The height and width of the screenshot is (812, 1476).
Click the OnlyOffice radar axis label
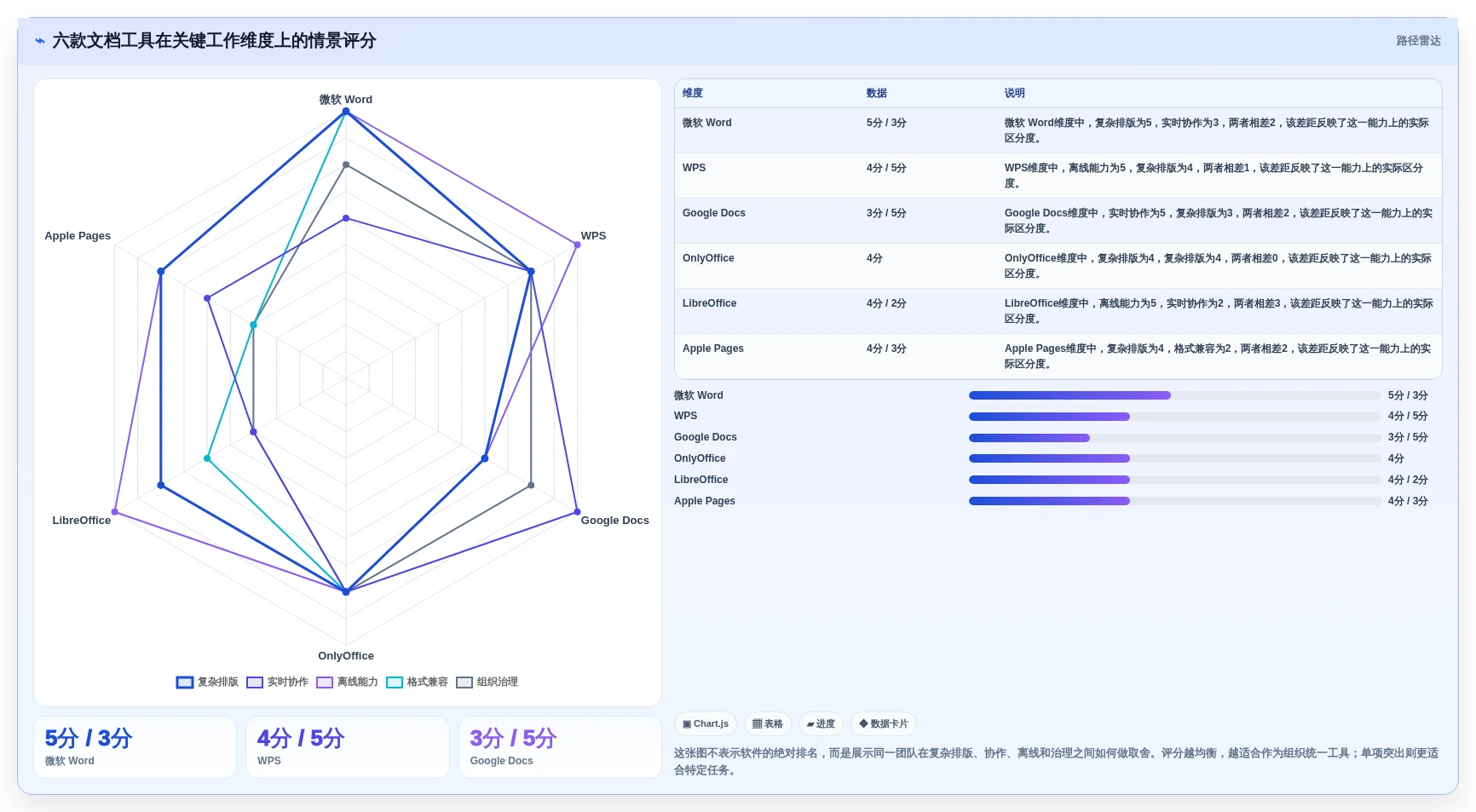tap(346, 656)
